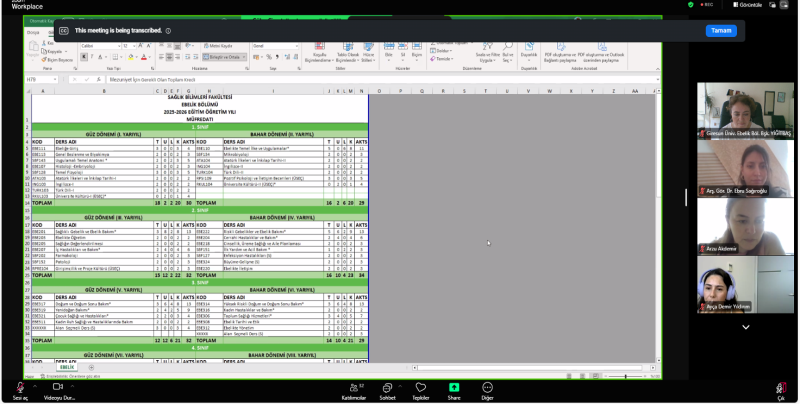This screenshot has width=800, height=404.
Task: Click Ebru Sağıroğlu participant video tile
Action: point(745,168)
